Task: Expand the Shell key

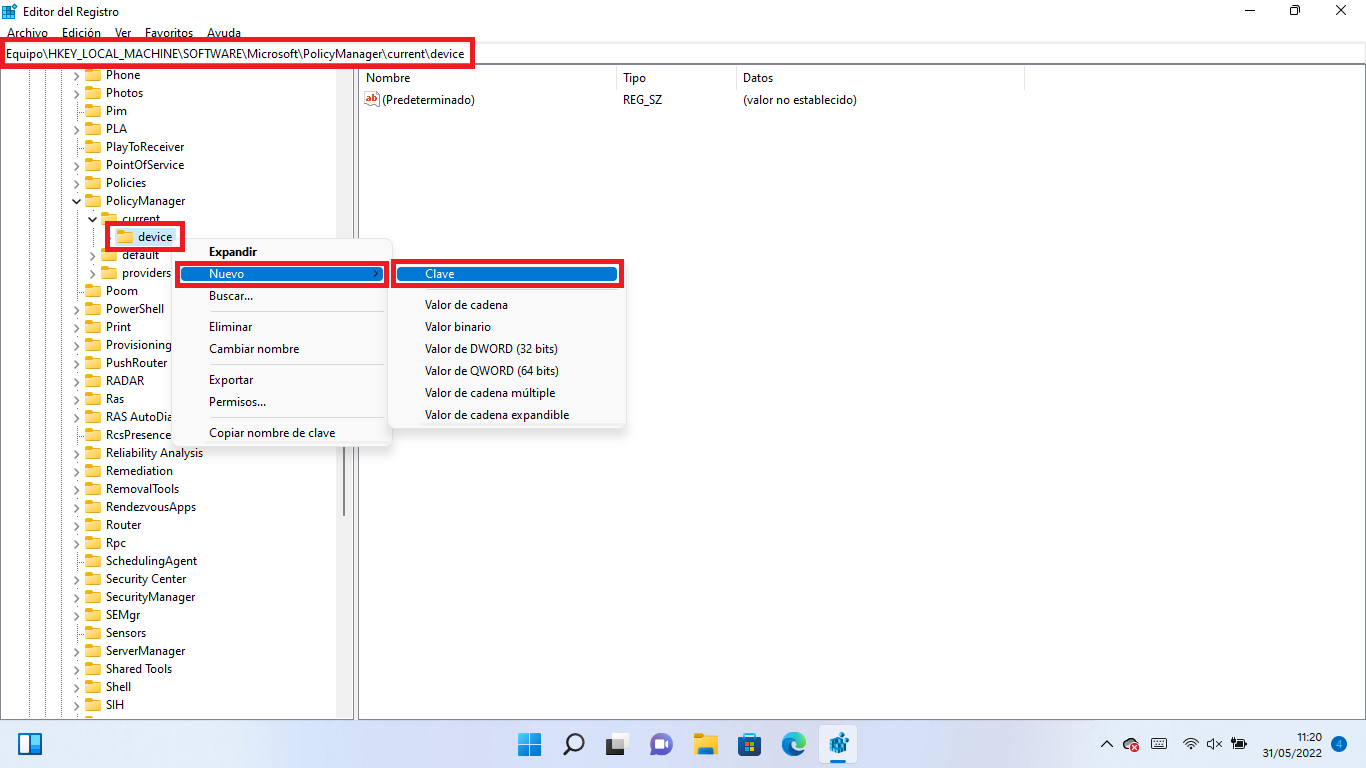Action: [x=76, y=687]
